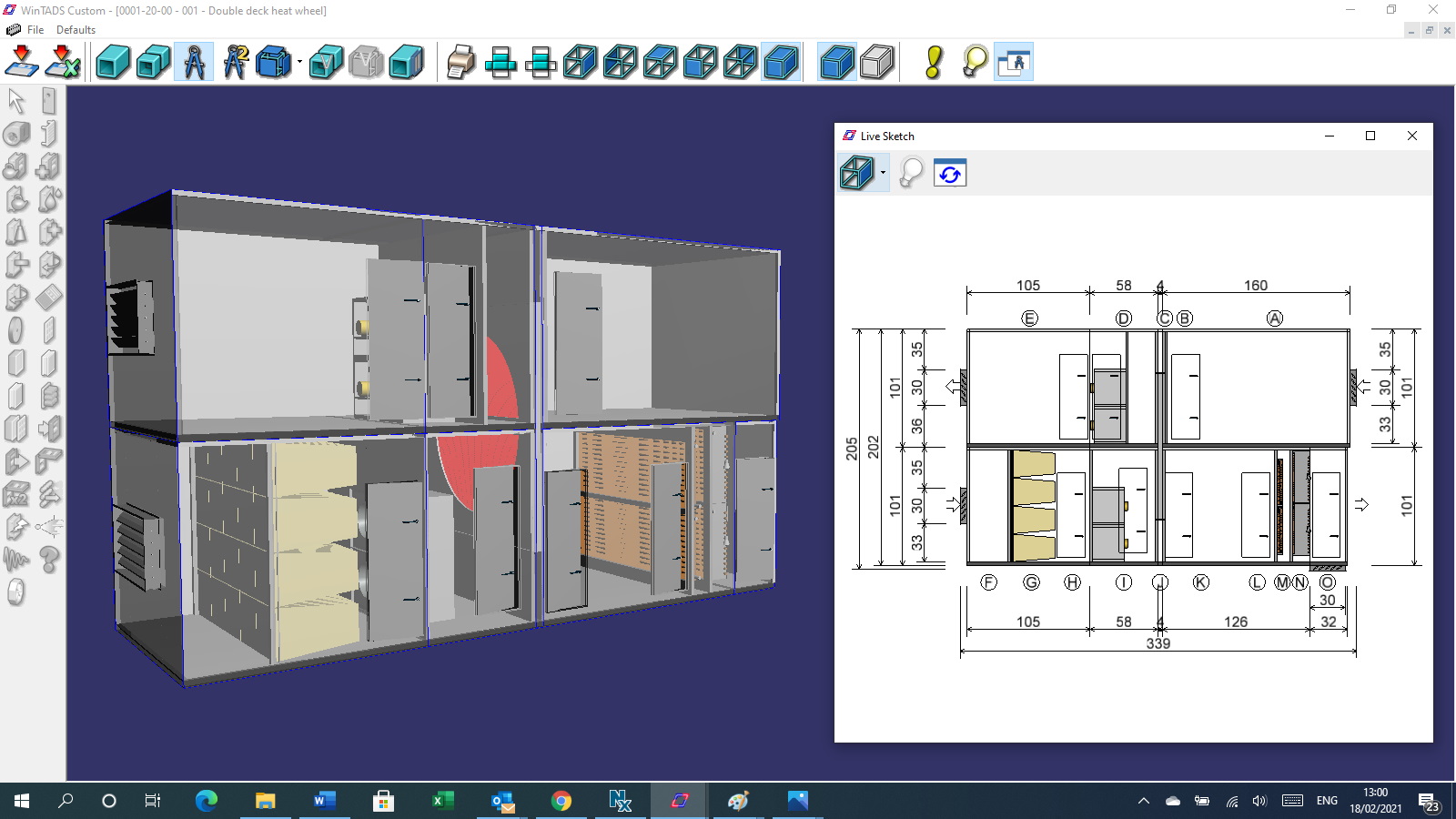Select the fifth wireframe cube panel view

pyautogui.click(x=740, y=62)
